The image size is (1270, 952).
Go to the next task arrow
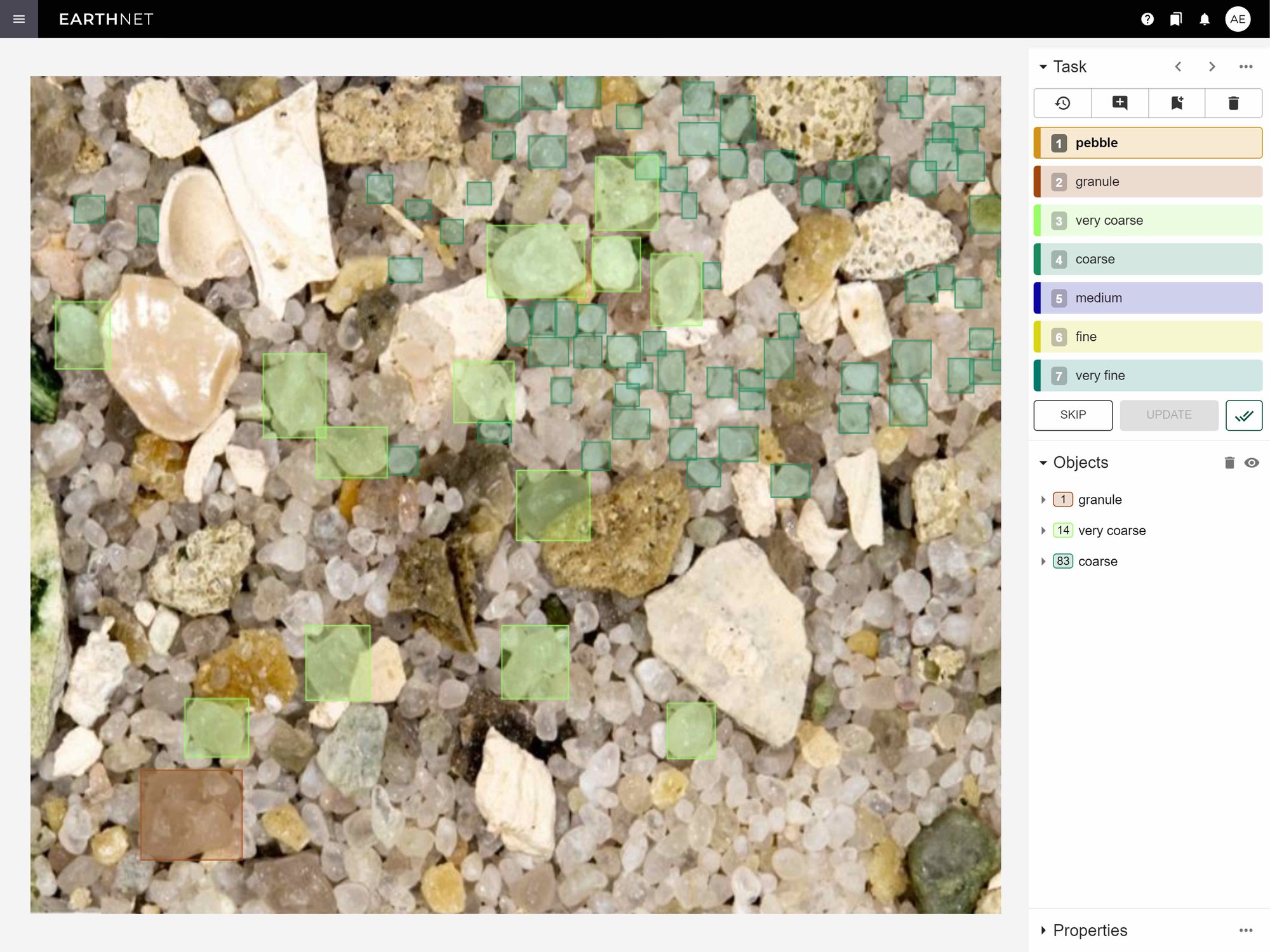coord(1212,67)
